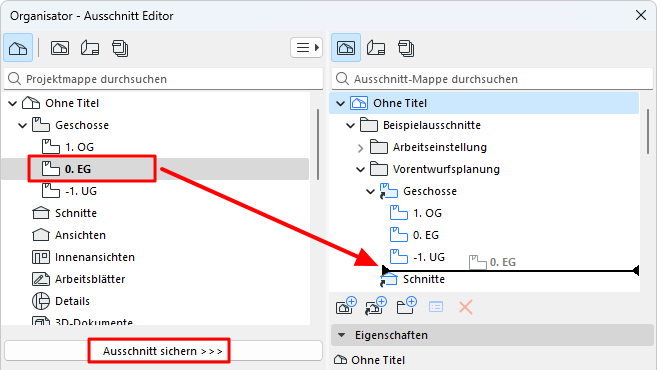Switch left pane to View Map icon
Viewport: 657px width, 370px height.
60,48
